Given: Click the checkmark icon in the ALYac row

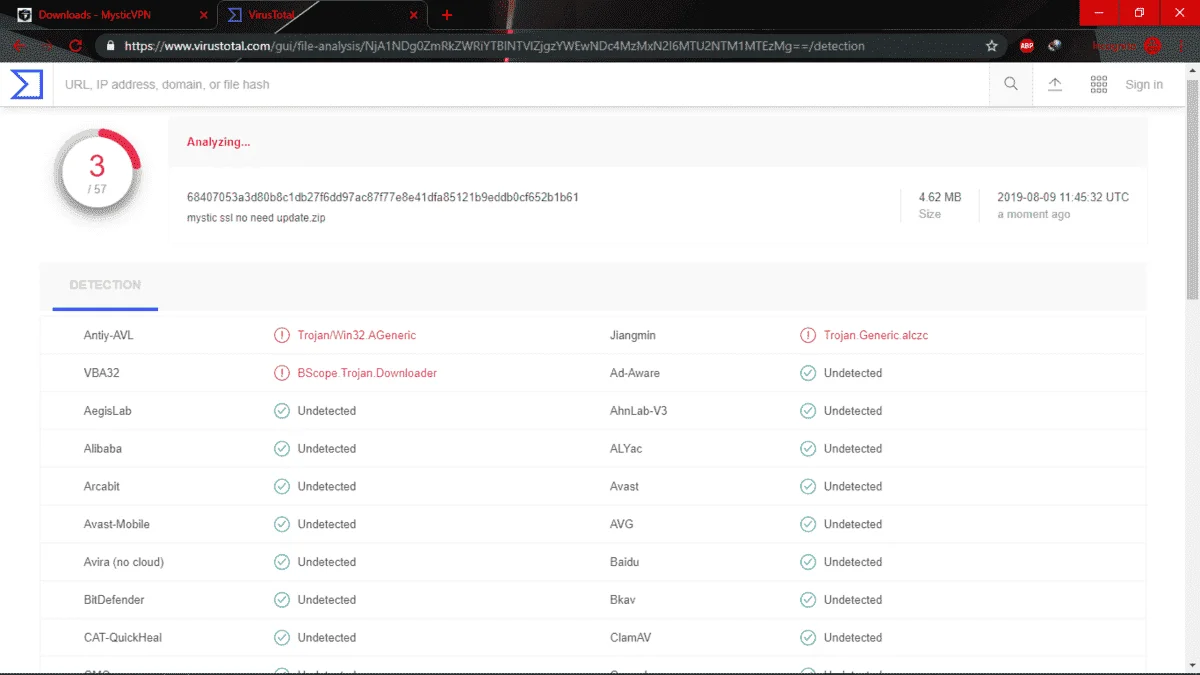Looking at the screenshot, I should (808, 449).
